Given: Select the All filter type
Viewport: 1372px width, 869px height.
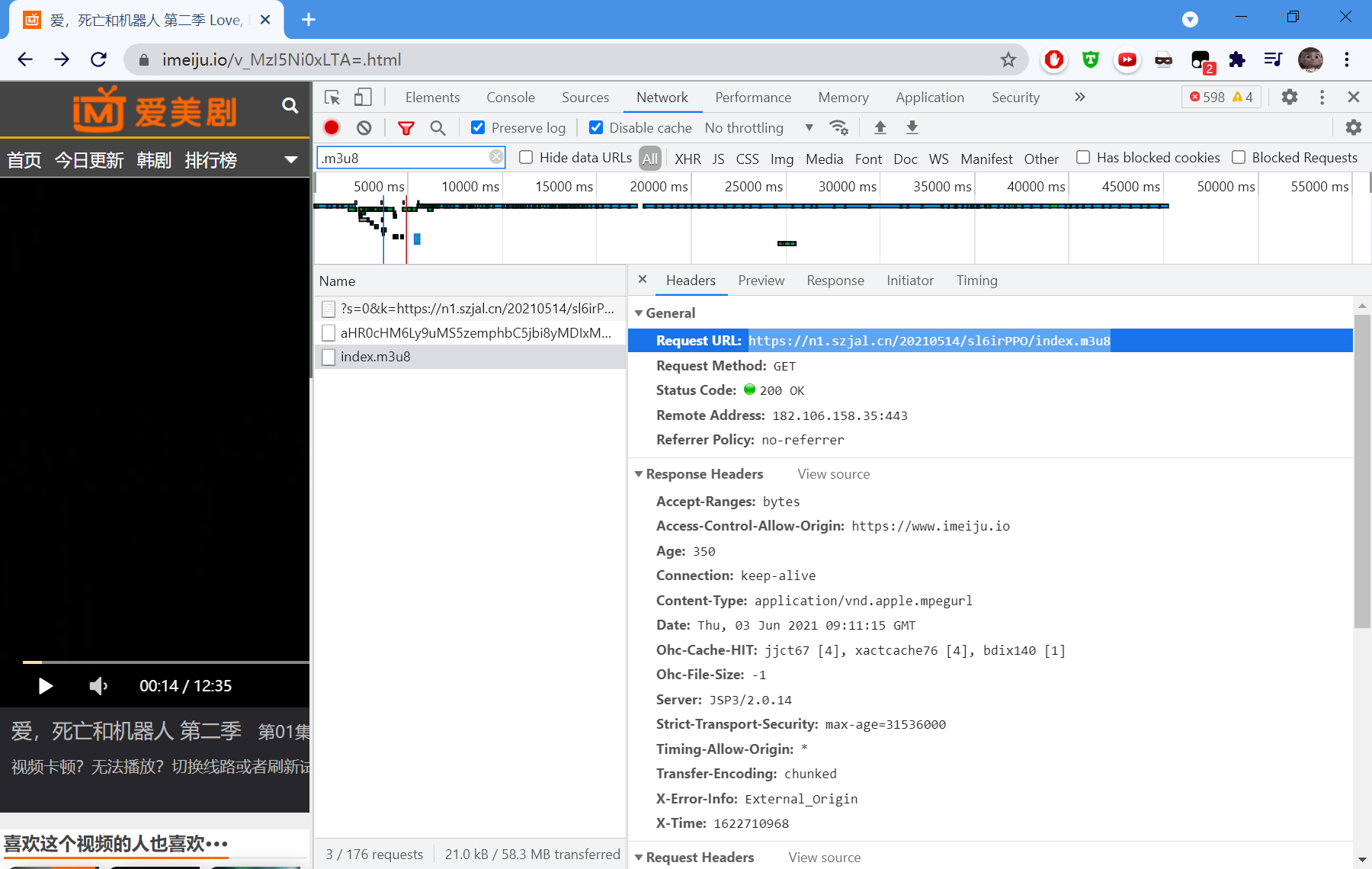Looking at the screenshot, I should click(650, 159).
